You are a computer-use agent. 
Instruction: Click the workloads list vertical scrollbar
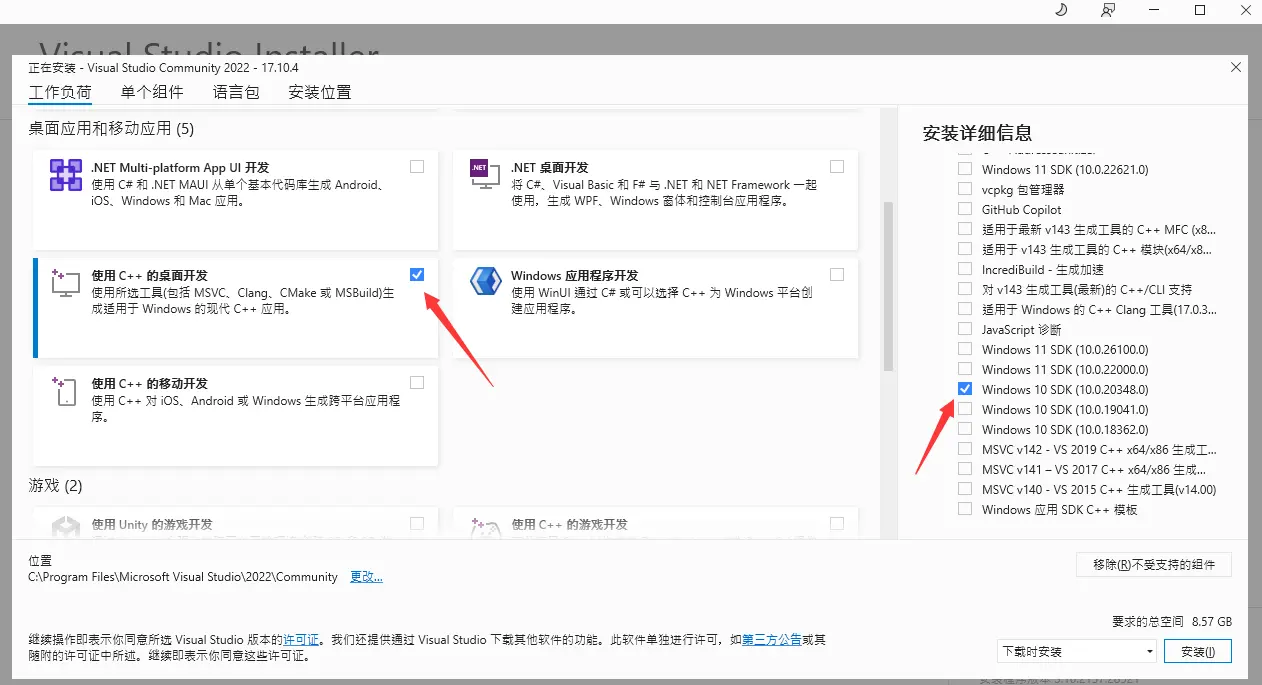pos(888,285)
